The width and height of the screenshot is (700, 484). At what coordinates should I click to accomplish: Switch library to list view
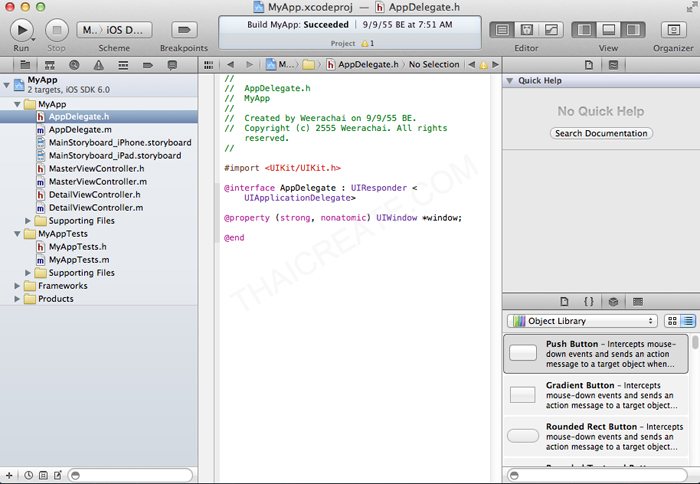(688, 321)
